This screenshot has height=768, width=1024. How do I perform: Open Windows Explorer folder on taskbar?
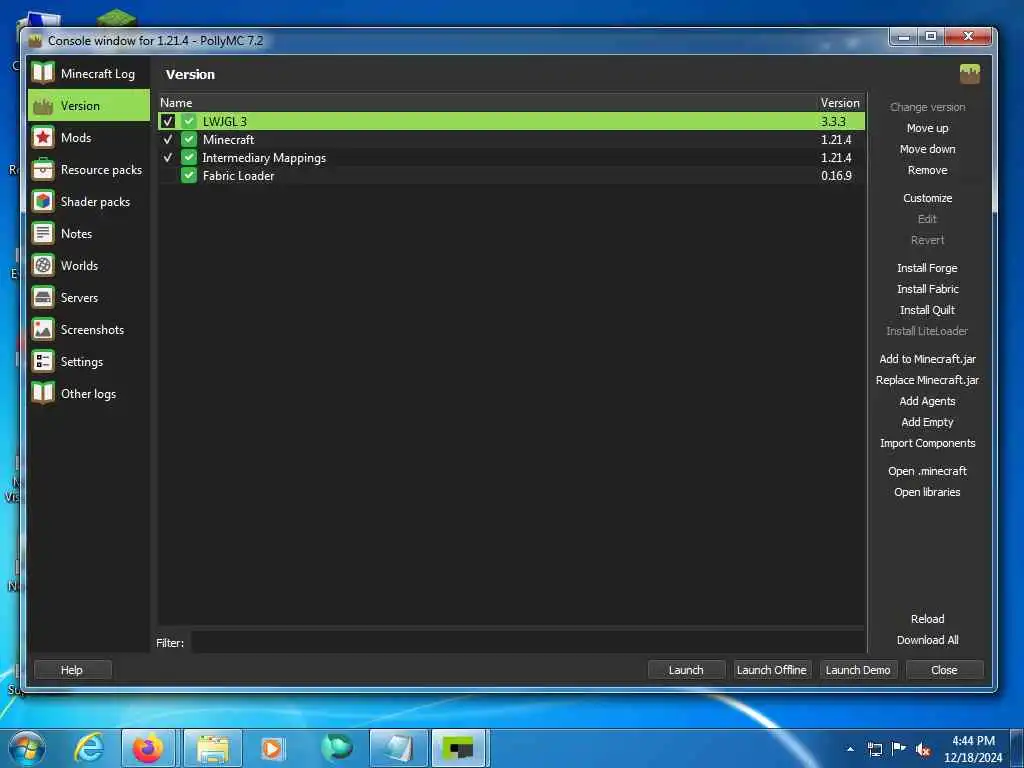click(x=213, y=748)
